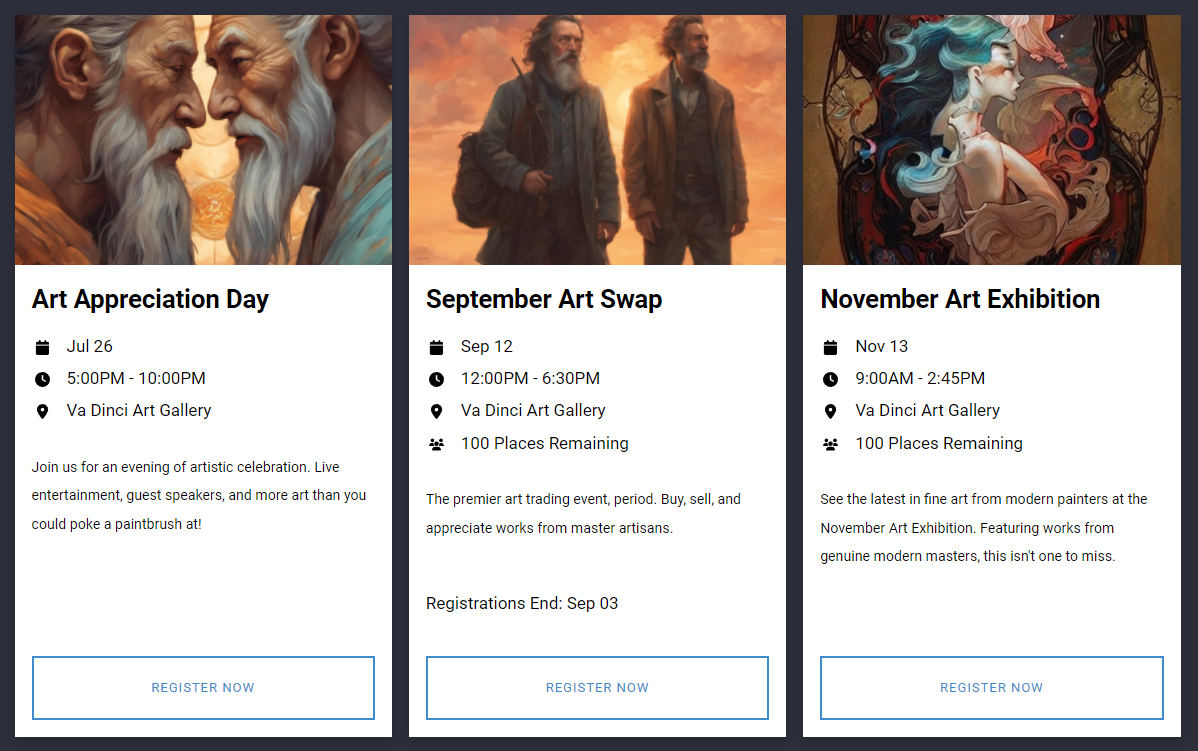Click the Registrations End: Sep 03 text
Viewport: 1198px width, 751px height.
[x=522, y=604]
